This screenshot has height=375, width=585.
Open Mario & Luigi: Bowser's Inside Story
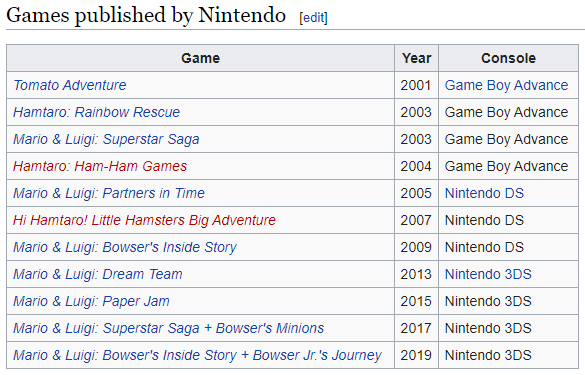tap(125, 247)
